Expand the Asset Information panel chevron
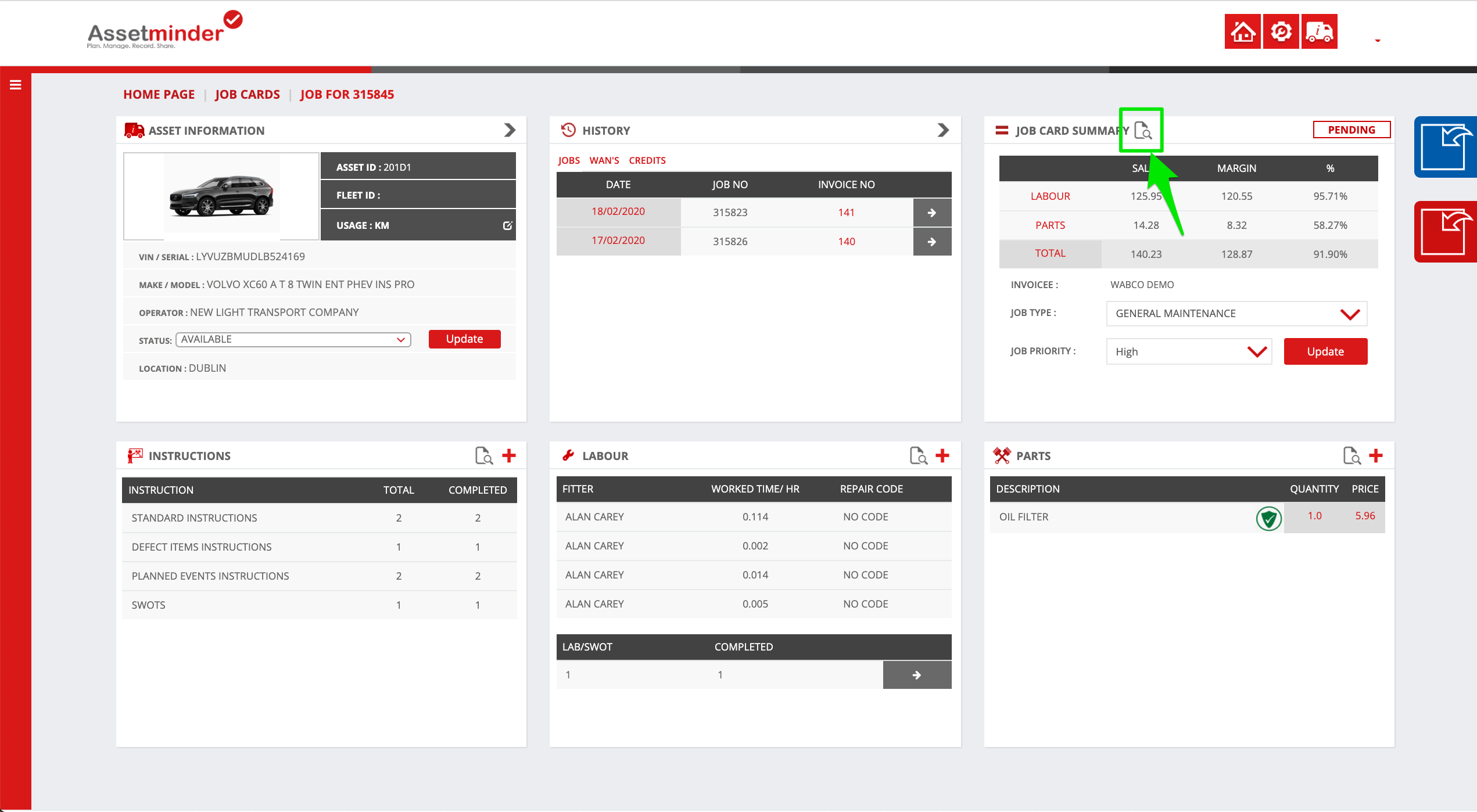 510,130
